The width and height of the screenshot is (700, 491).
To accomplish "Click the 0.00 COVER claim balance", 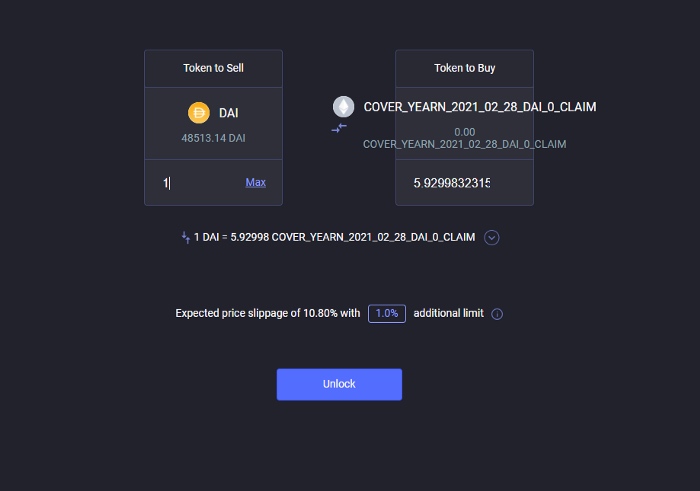I will [x=465, y=138].
